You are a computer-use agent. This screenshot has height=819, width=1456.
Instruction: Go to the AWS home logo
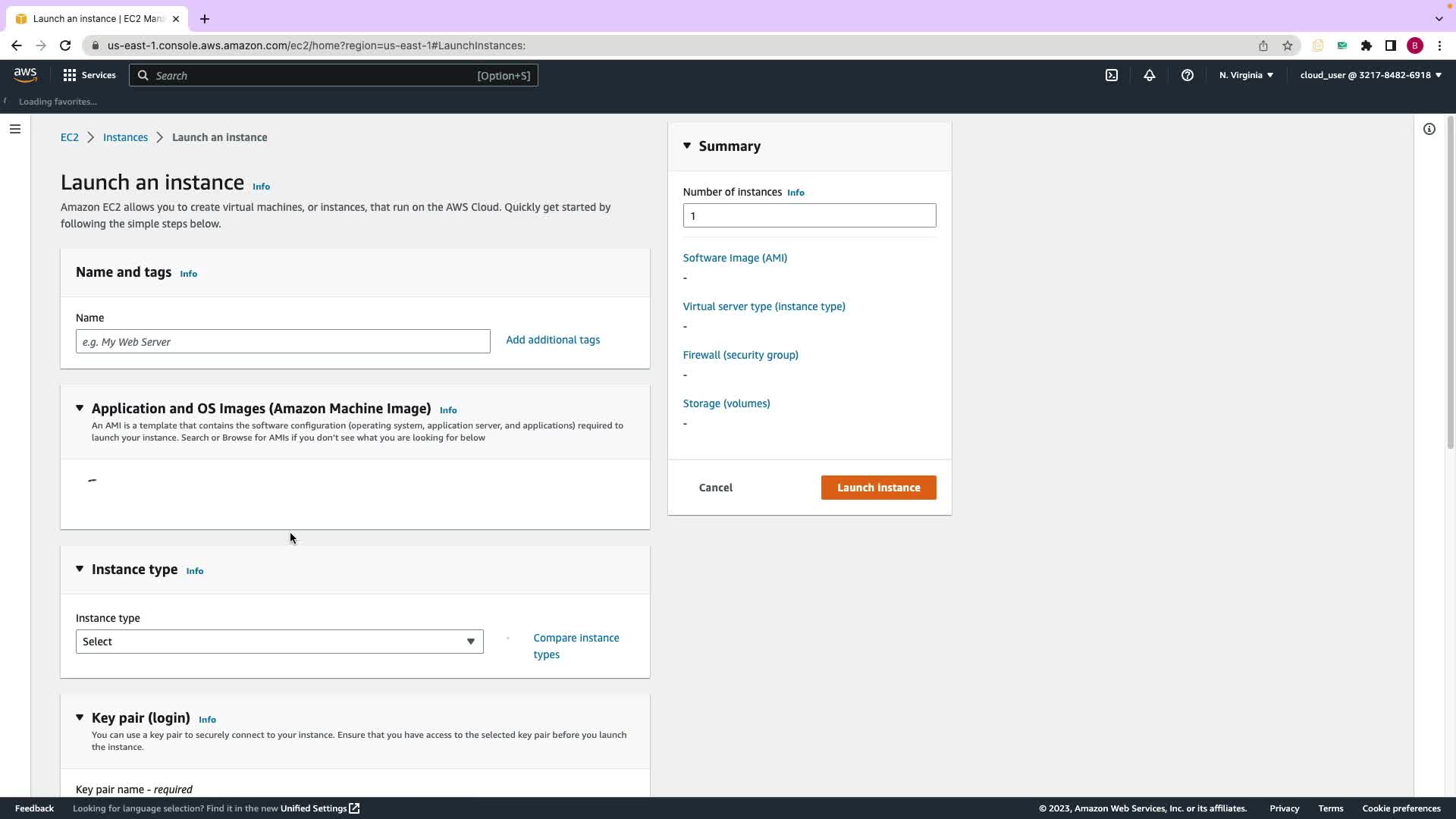[25, 74]
